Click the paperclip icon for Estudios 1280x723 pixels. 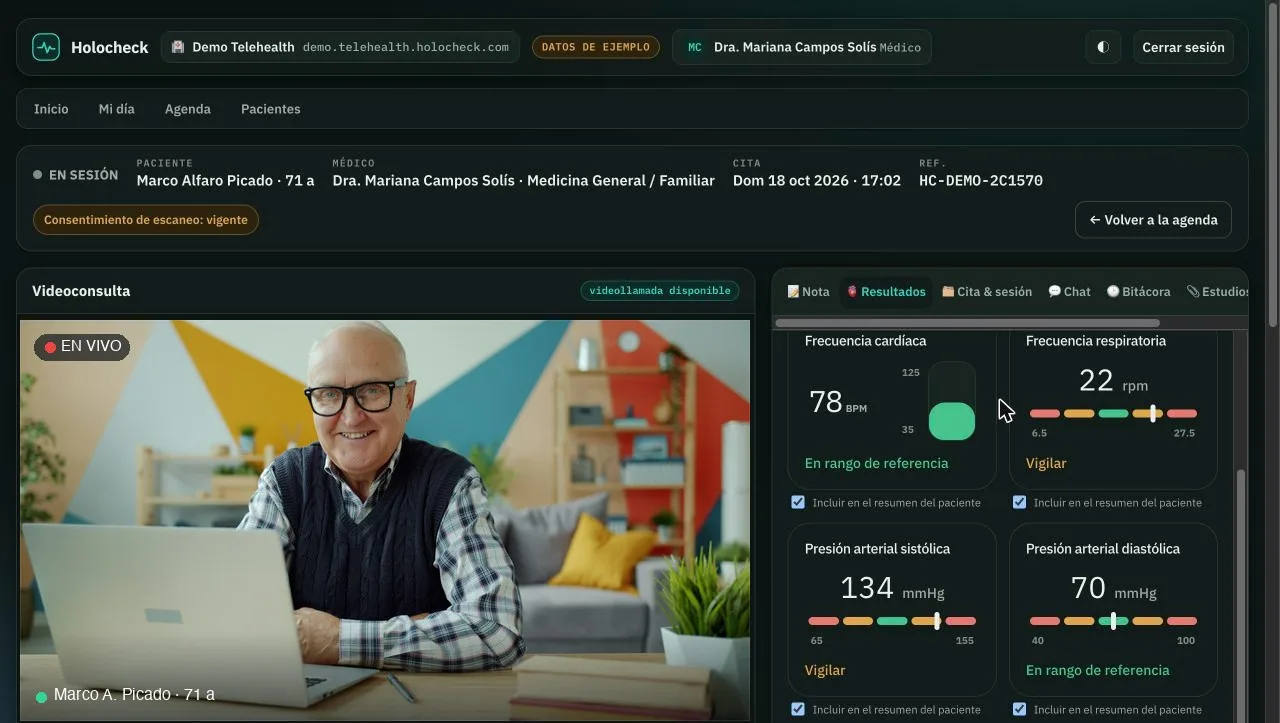pos(1193,292)
